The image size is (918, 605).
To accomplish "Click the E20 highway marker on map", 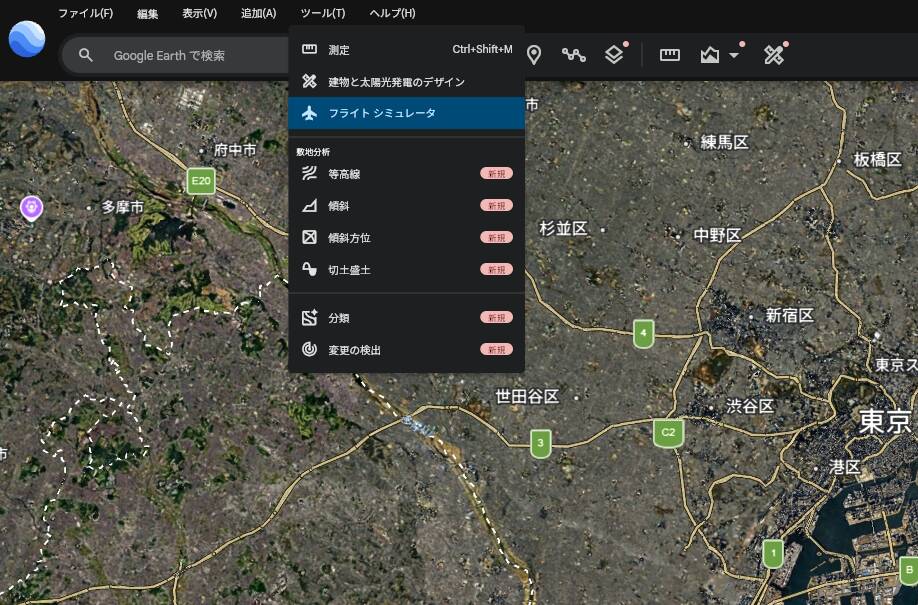I will [201, 181].
